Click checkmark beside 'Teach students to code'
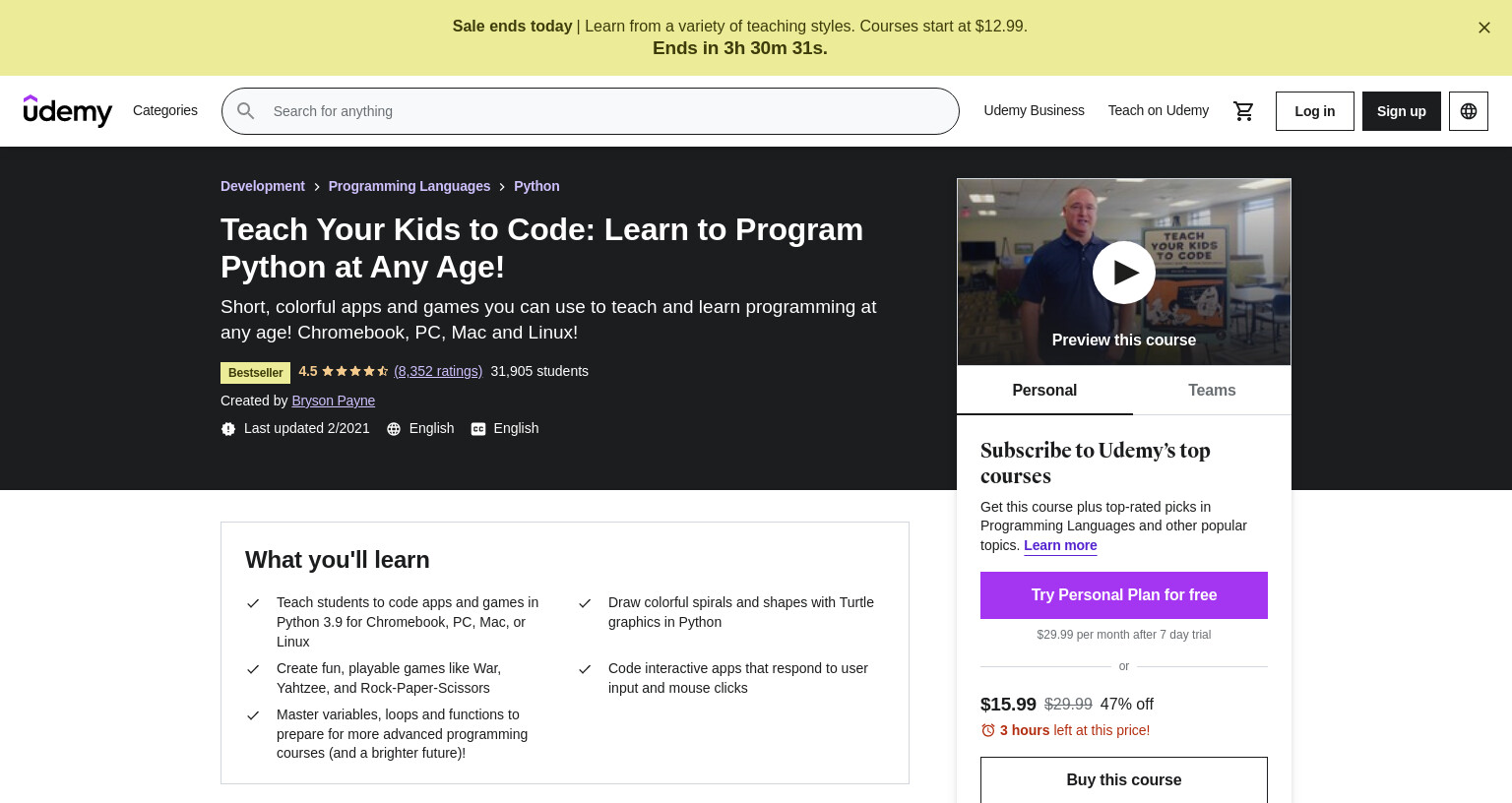Image resolution: width=1512 pixels, height=803 pixels. tap(253, 603)
